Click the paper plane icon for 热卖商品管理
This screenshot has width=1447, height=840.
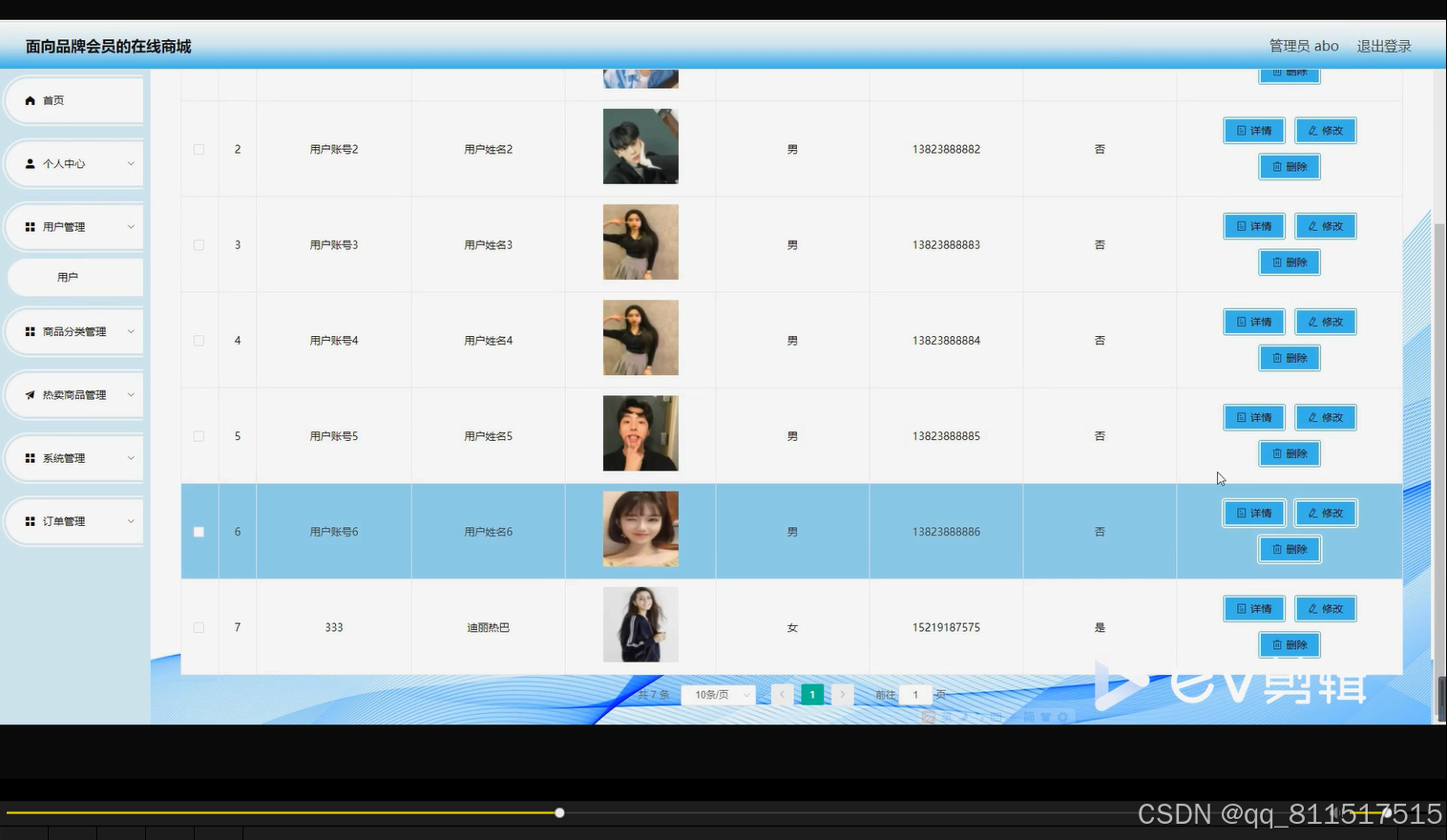pos(30,395)
